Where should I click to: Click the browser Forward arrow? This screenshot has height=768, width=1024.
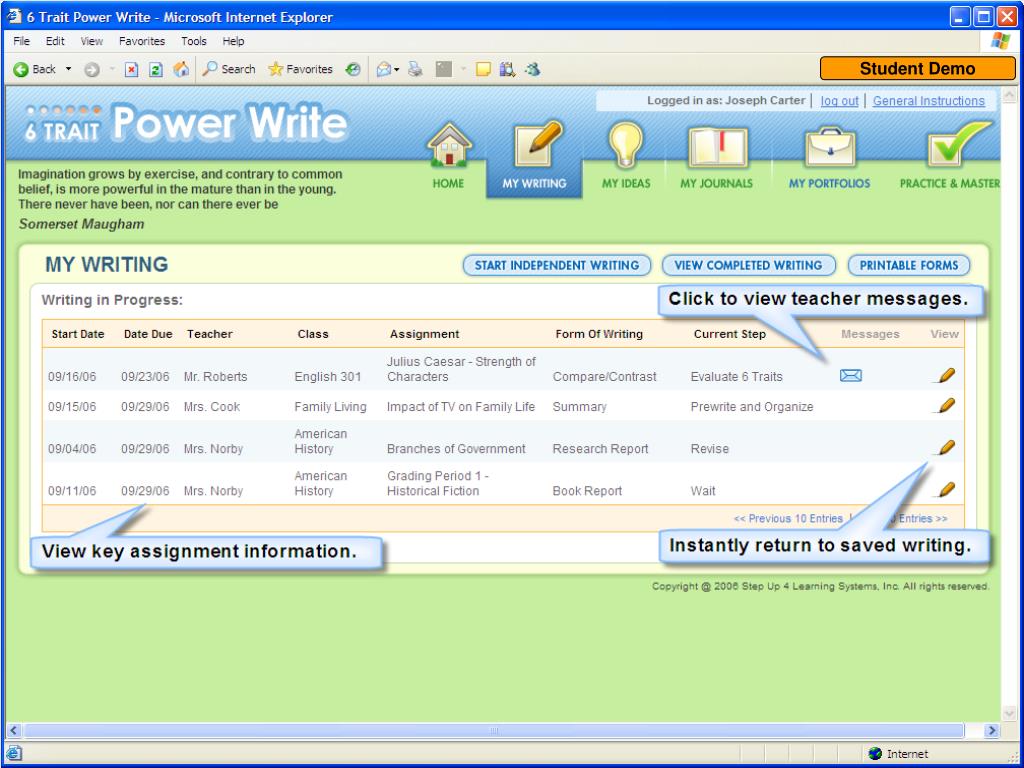click(92, 69)
